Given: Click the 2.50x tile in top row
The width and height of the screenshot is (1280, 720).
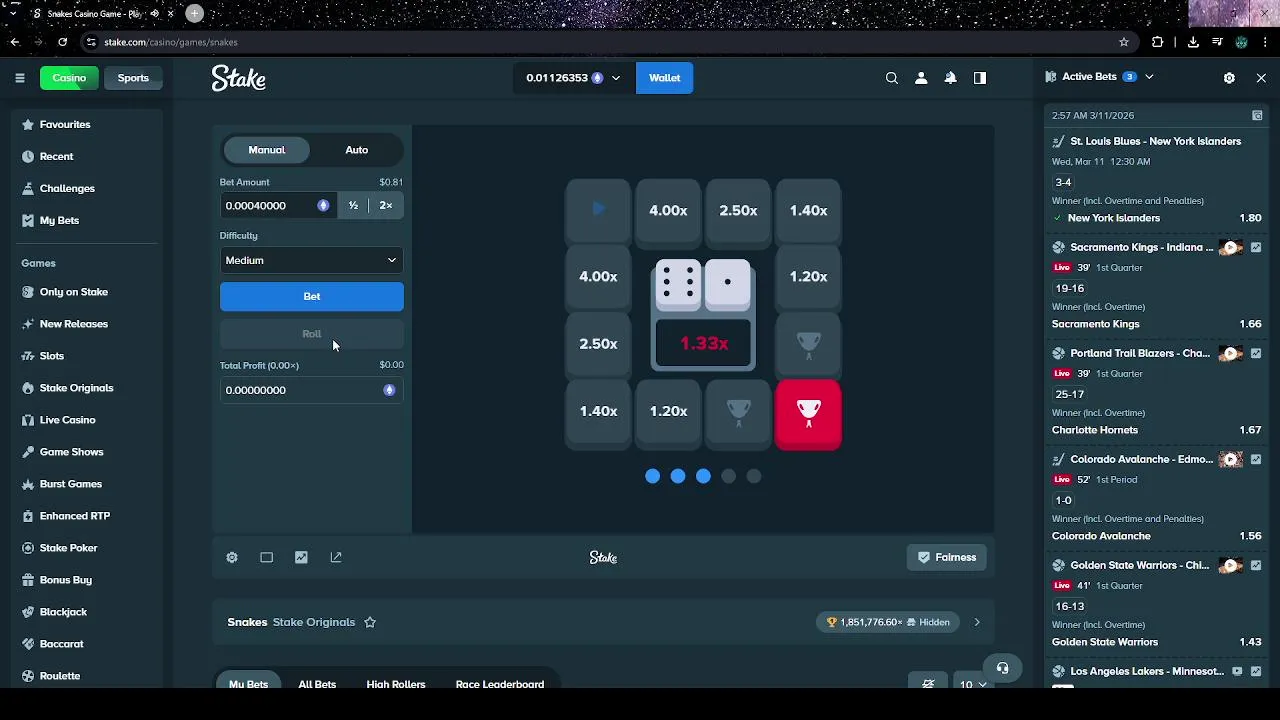Looking at the screenshot, I should pyautogui.click(x=738, y=210).
